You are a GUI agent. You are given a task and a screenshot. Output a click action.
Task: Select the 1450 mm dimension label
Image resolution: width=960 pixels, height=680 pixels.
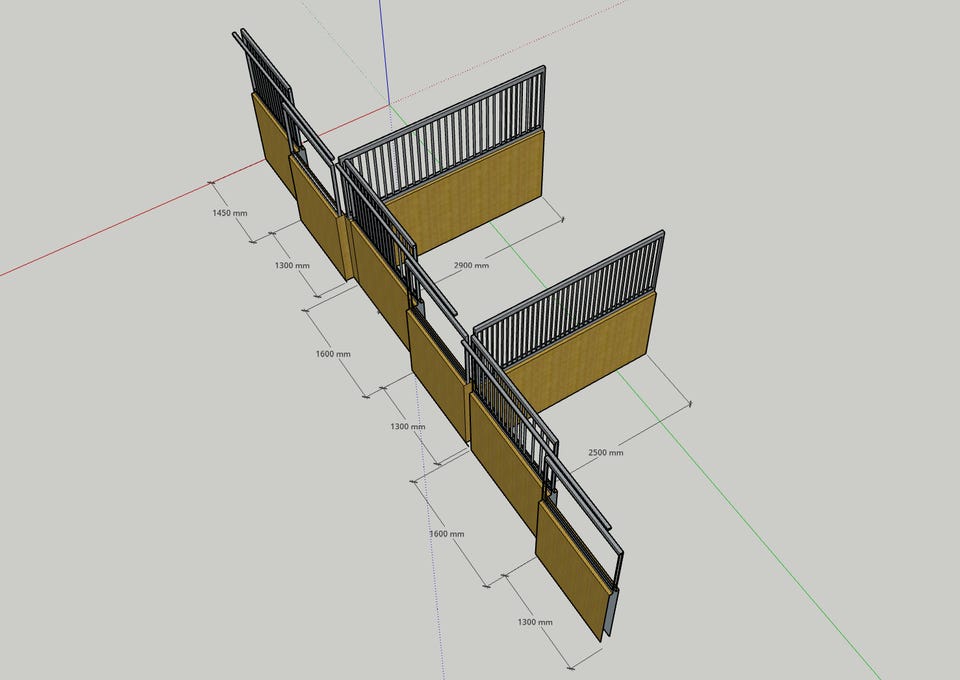click(230, 213)
